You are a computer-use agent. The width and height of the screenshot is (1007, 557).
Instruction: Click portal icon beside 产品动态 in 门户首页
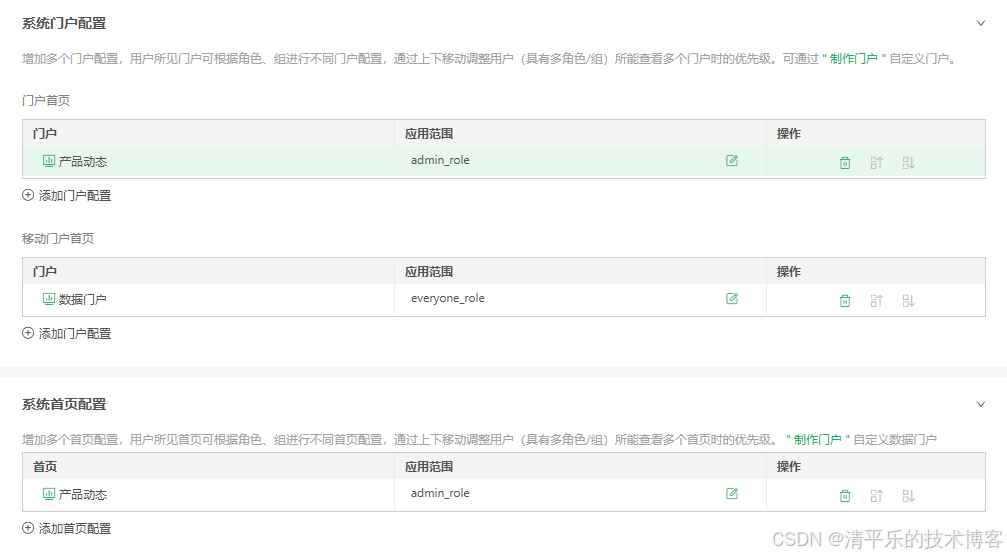(x=49, y=161)
